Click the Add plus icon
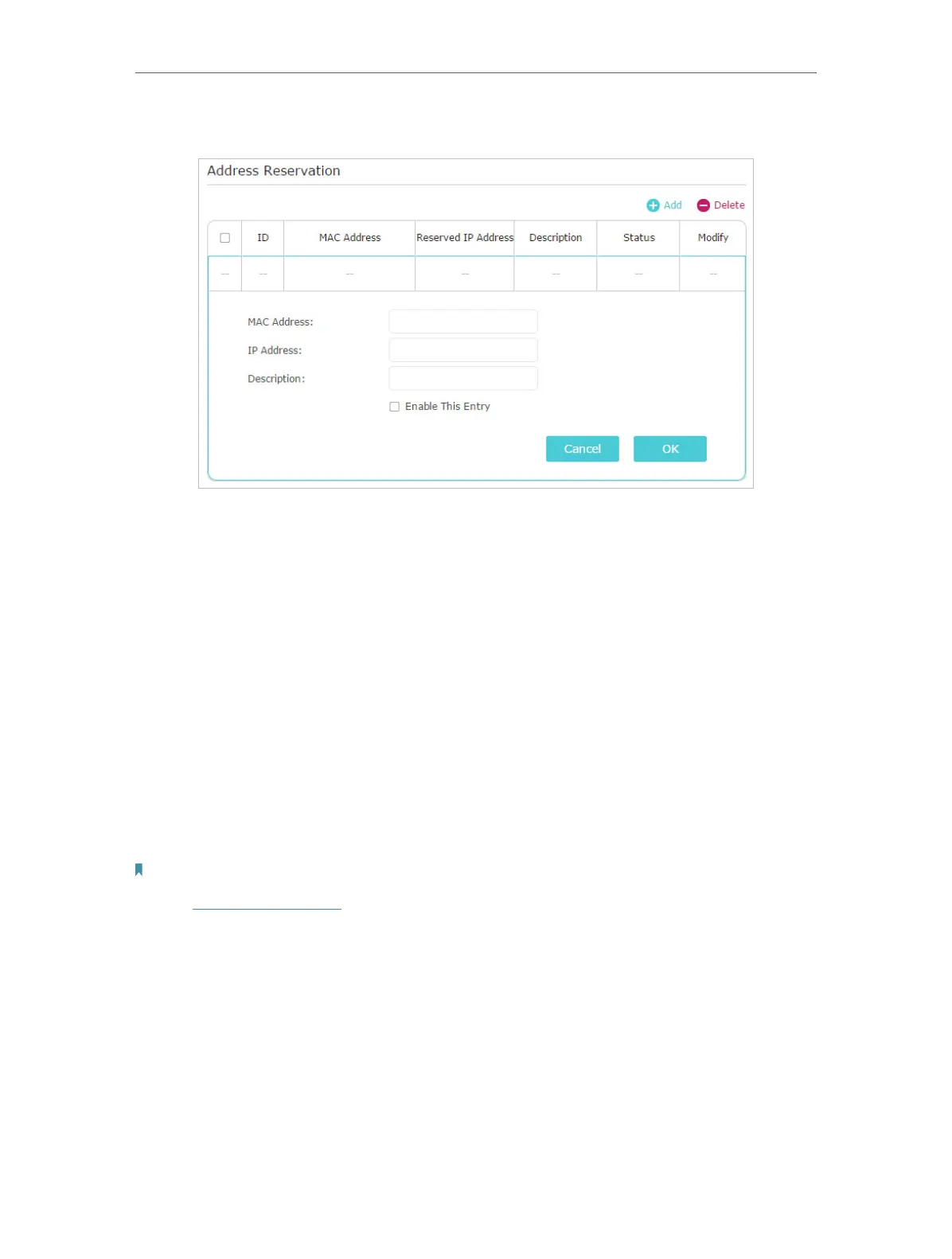Image resolution: width=952 pixels, height=1259 pixels. pos(653,205)
